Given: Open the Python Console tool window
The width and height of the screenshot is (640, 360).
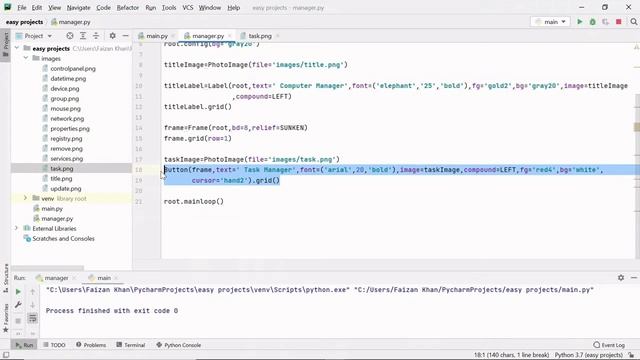Looking at the screenshot, I should pos(178,345).
